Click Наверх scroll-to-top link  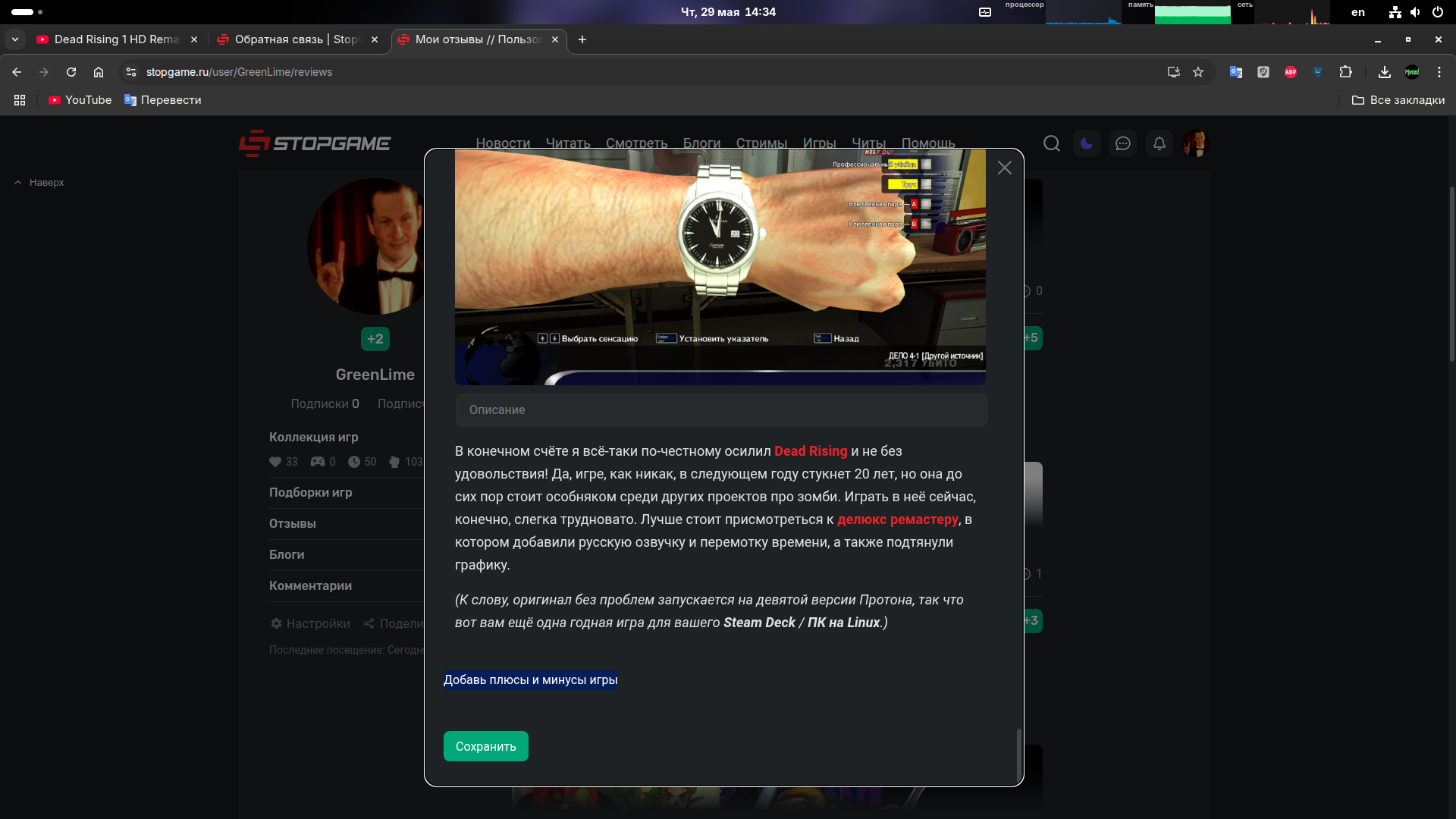click(39, 183)
